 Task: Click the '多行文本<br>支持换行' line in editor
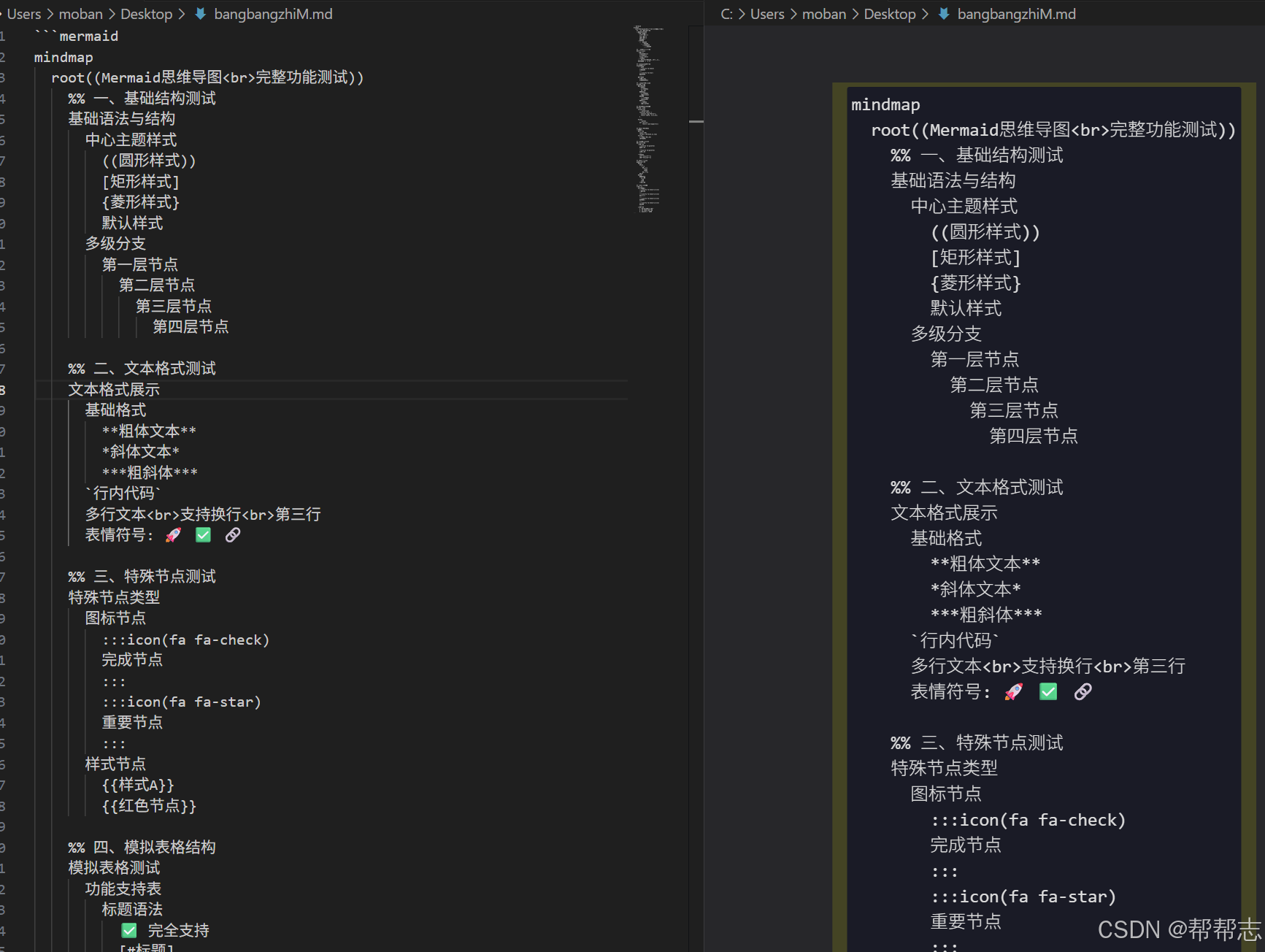203,514
